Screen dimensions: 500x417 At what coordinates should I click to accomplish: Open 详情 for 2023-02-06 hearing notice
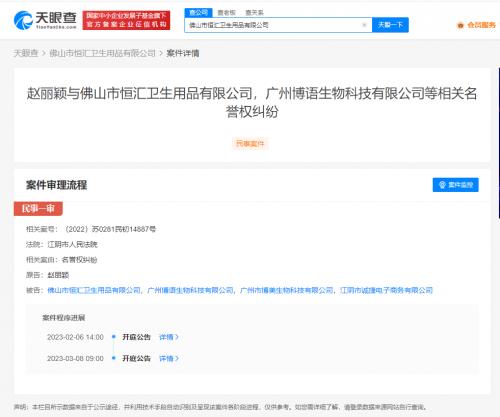tap(169, 337)
